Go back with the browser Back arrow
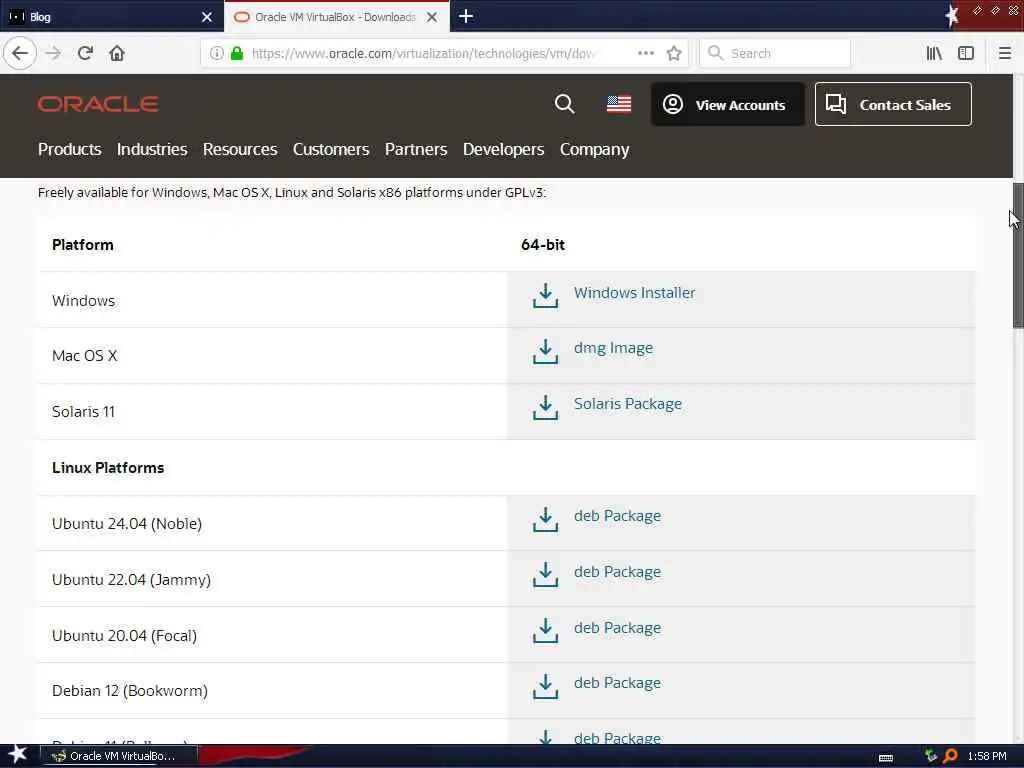Viewport: 1024px width, 768px height. (x=20, y=53)
